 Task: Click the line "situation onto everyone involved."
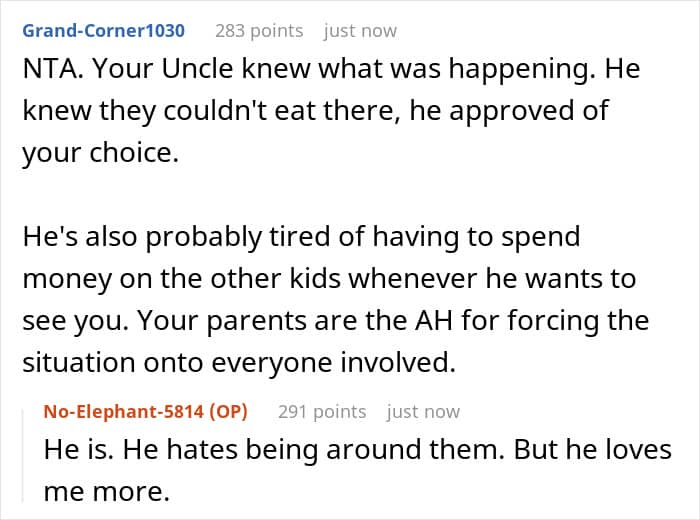click(x=239, y=362)
